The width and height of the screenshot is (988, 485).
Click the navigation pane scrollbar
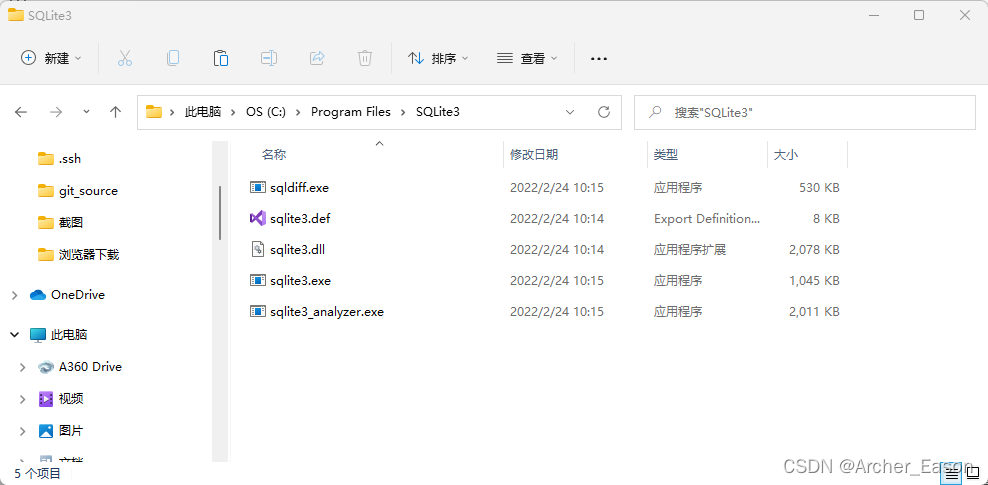(x=220, y=212)
